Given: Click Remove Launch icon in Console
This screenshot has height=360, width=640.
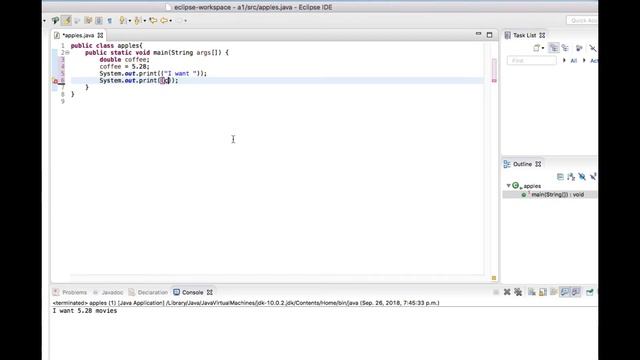Looking at the screenshot, I should [x=507, y=292].
